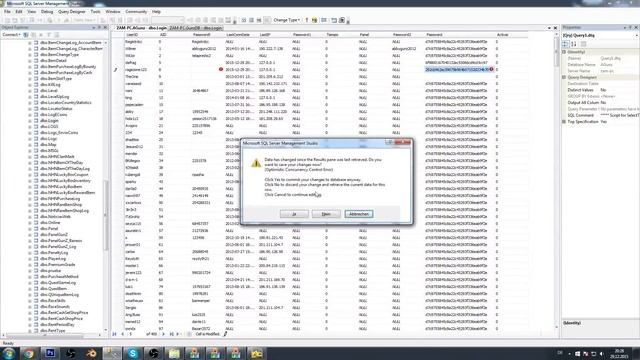Open the Tools menu
Screen dimensions: 640x360
pyautogui.click(x=95, y=12)
